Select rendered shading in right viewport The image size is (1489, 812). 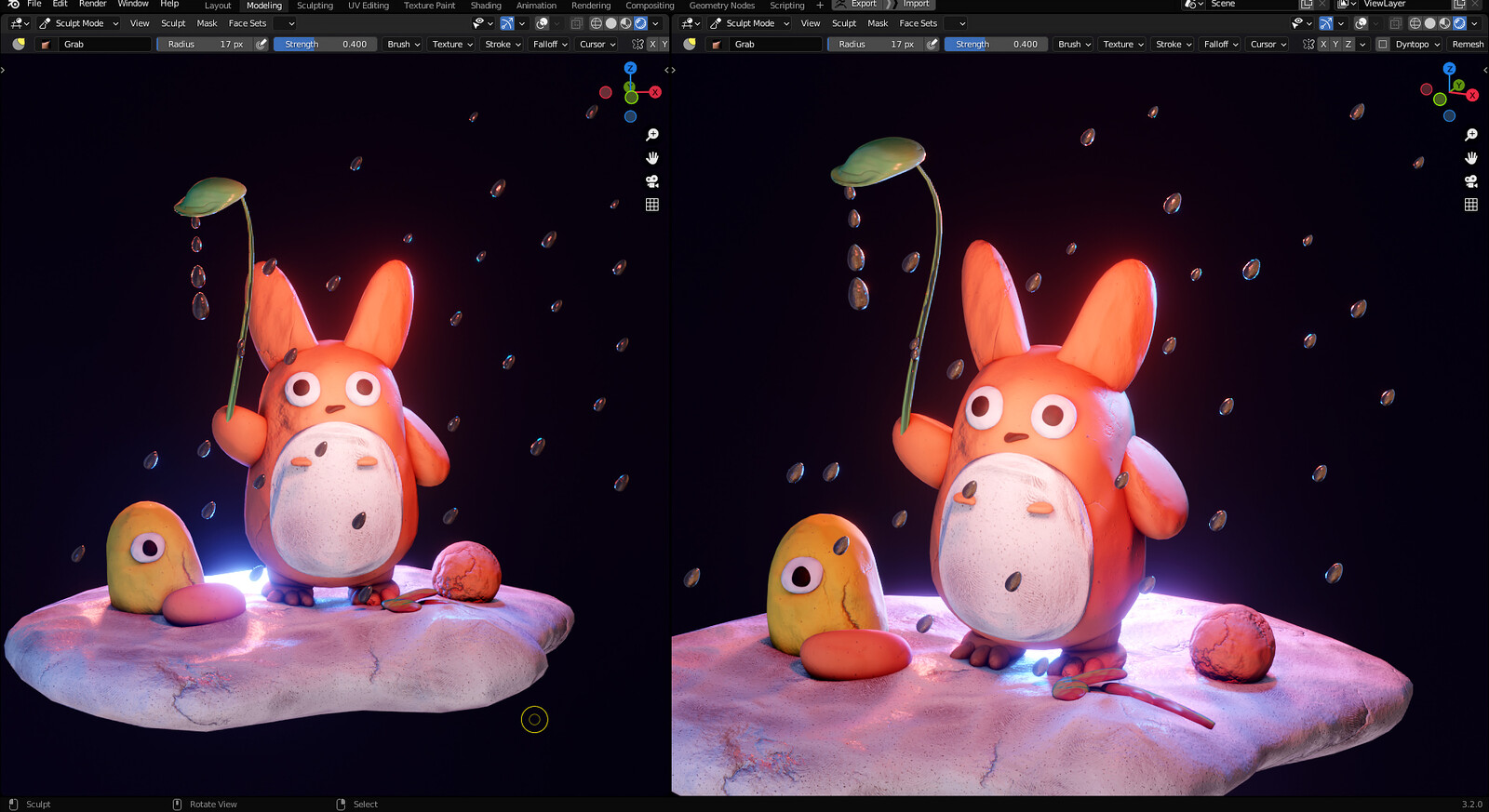1459,23
